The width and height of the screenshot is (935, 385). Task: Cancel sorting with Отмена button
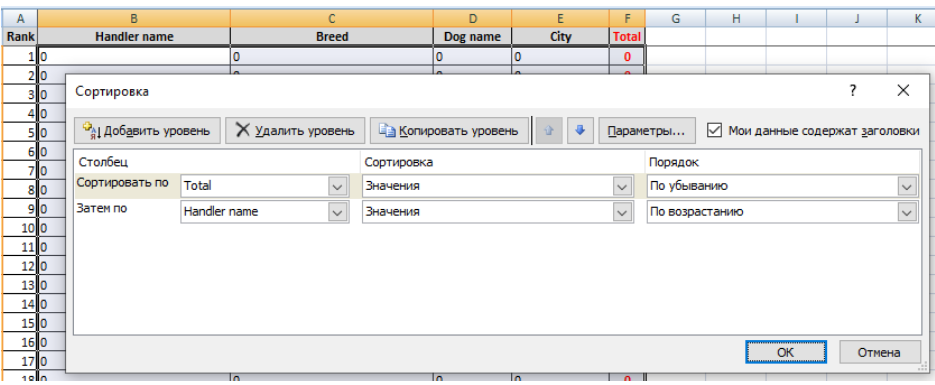pyautogui.click(x=879, y=352)
